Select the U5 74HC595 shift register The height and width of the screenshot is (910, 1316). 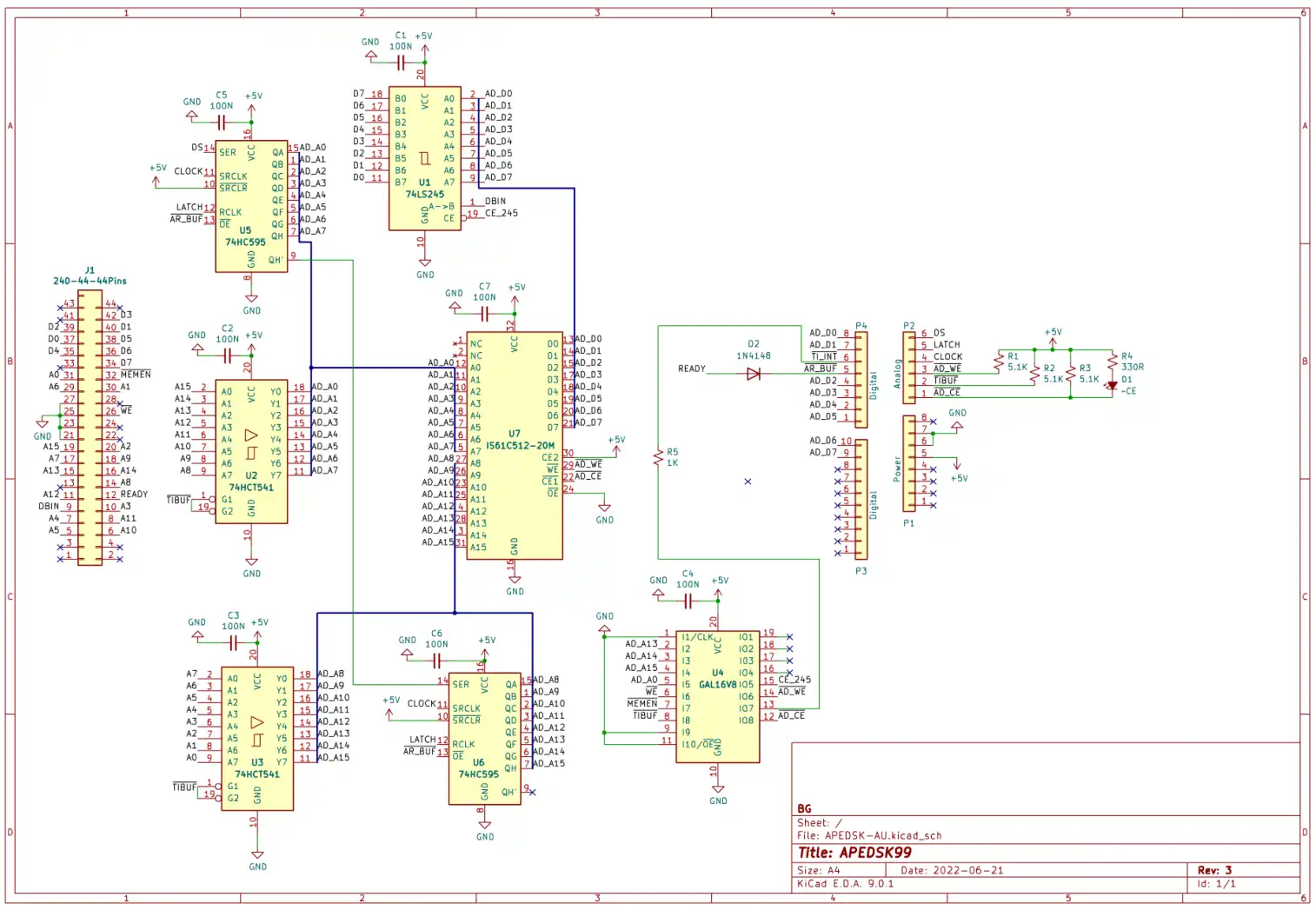point(251,207)
